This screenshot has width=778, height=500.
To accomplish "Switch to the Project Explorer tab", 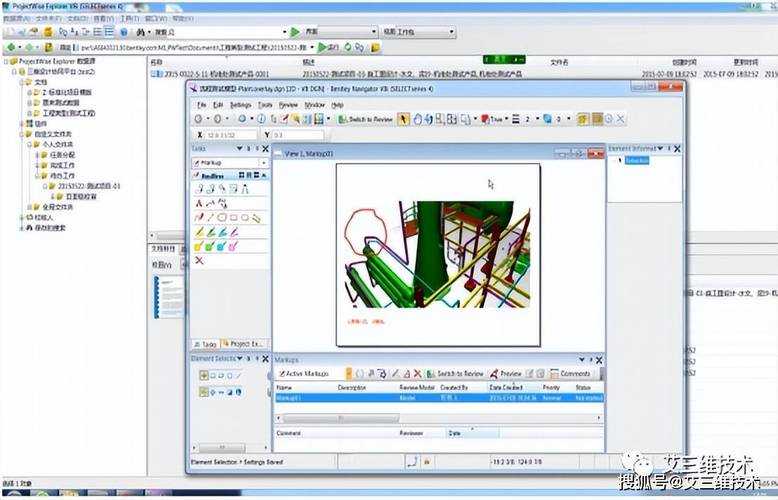I will click(x=244, y=342).
